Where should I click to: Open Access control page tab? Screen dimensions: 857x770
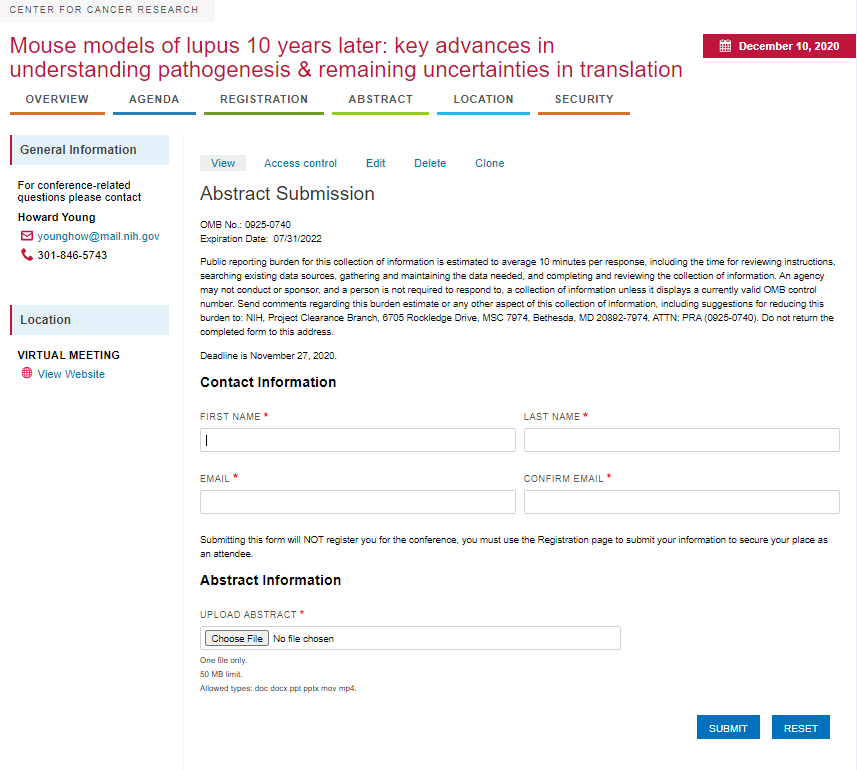pyautogui.click(x=300, y=163)
